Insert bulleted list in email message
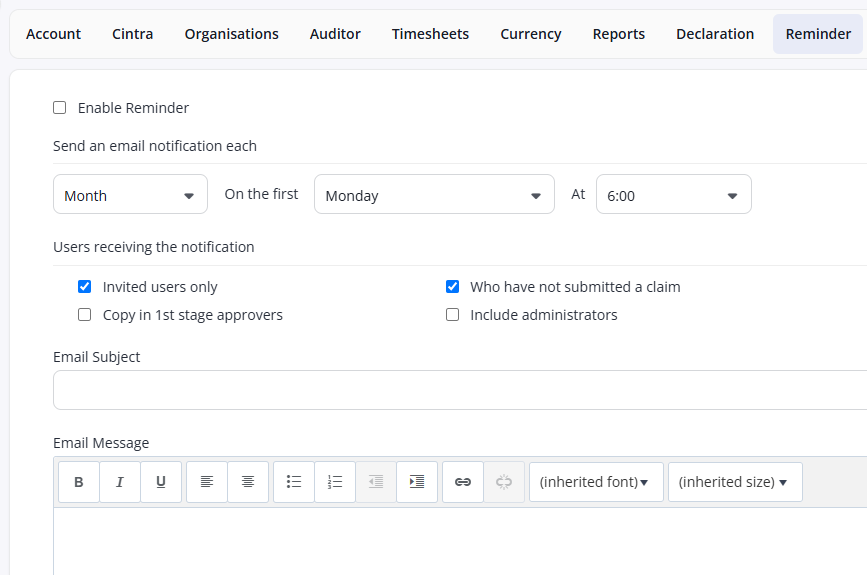The height and width of the screenshot is (575, 867). [294, 482]
